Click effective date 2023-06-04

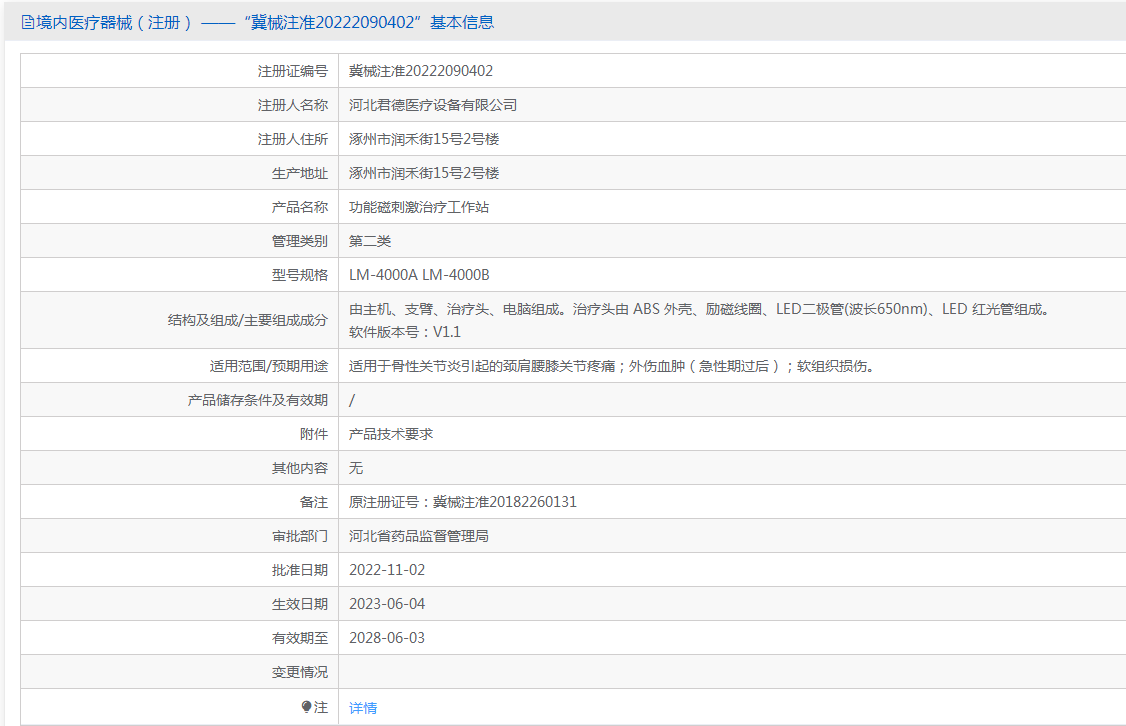click(387, 604)
